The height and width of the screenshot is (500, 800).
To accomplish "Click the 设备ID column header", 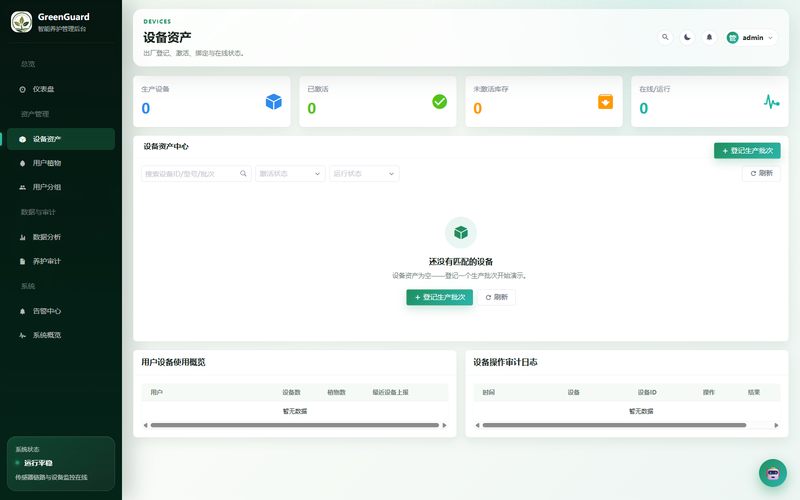I will [x=647, y=392].
